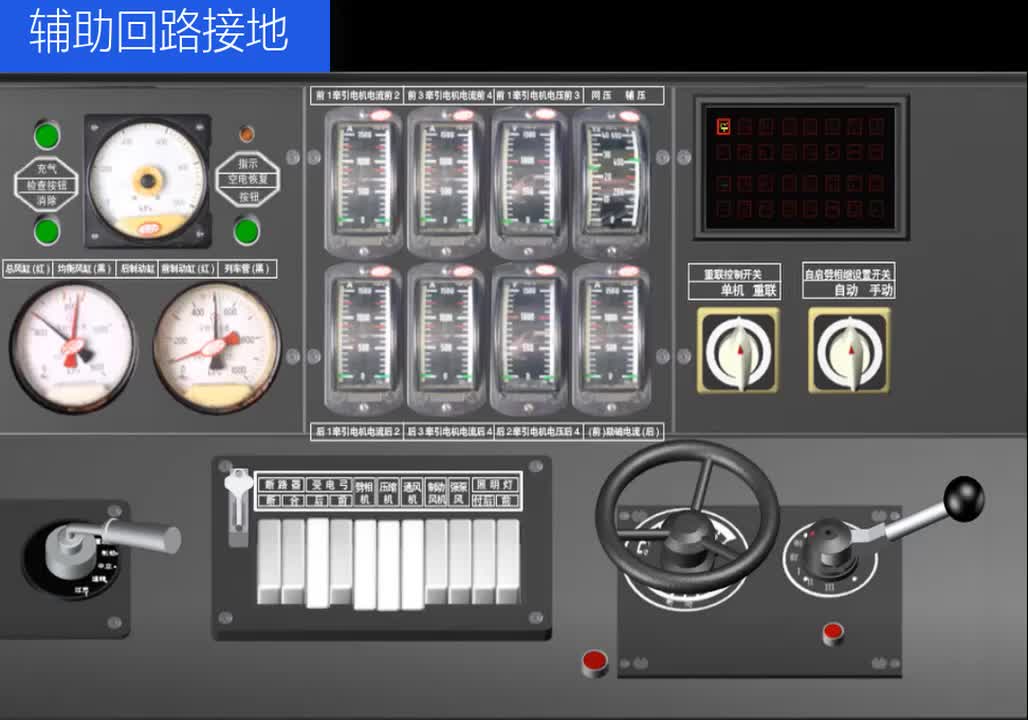This screenshot has height=720, width=1028.
Task: Toggle the 制动风机 key switch
Action: tap(437, 561)
